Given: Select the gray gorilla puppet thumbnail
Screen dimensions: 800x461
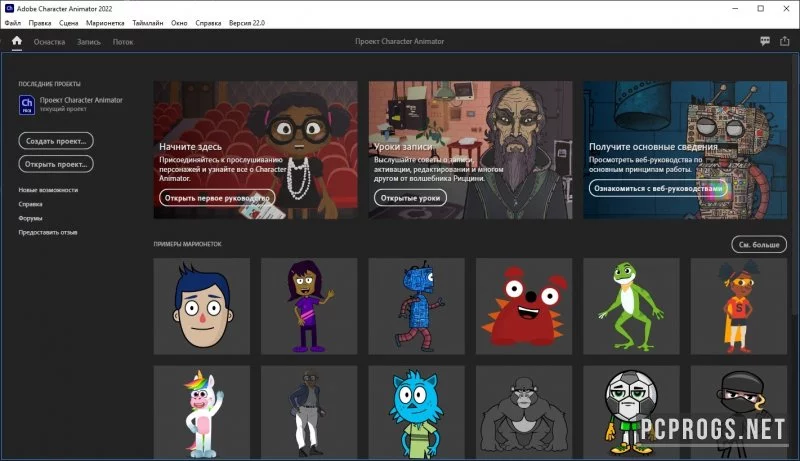Looking at the screenshot, I should coord(524,412).
